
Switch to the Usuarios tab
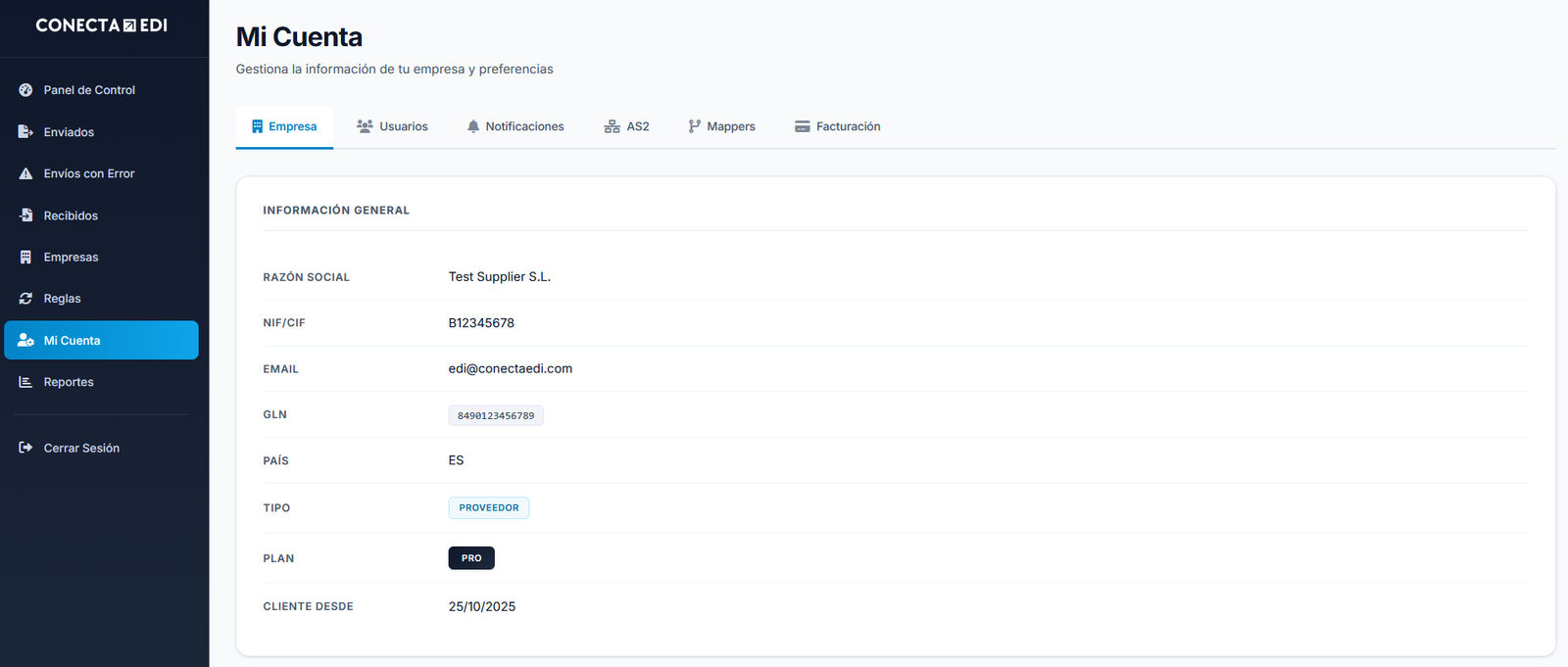point(392,126)
